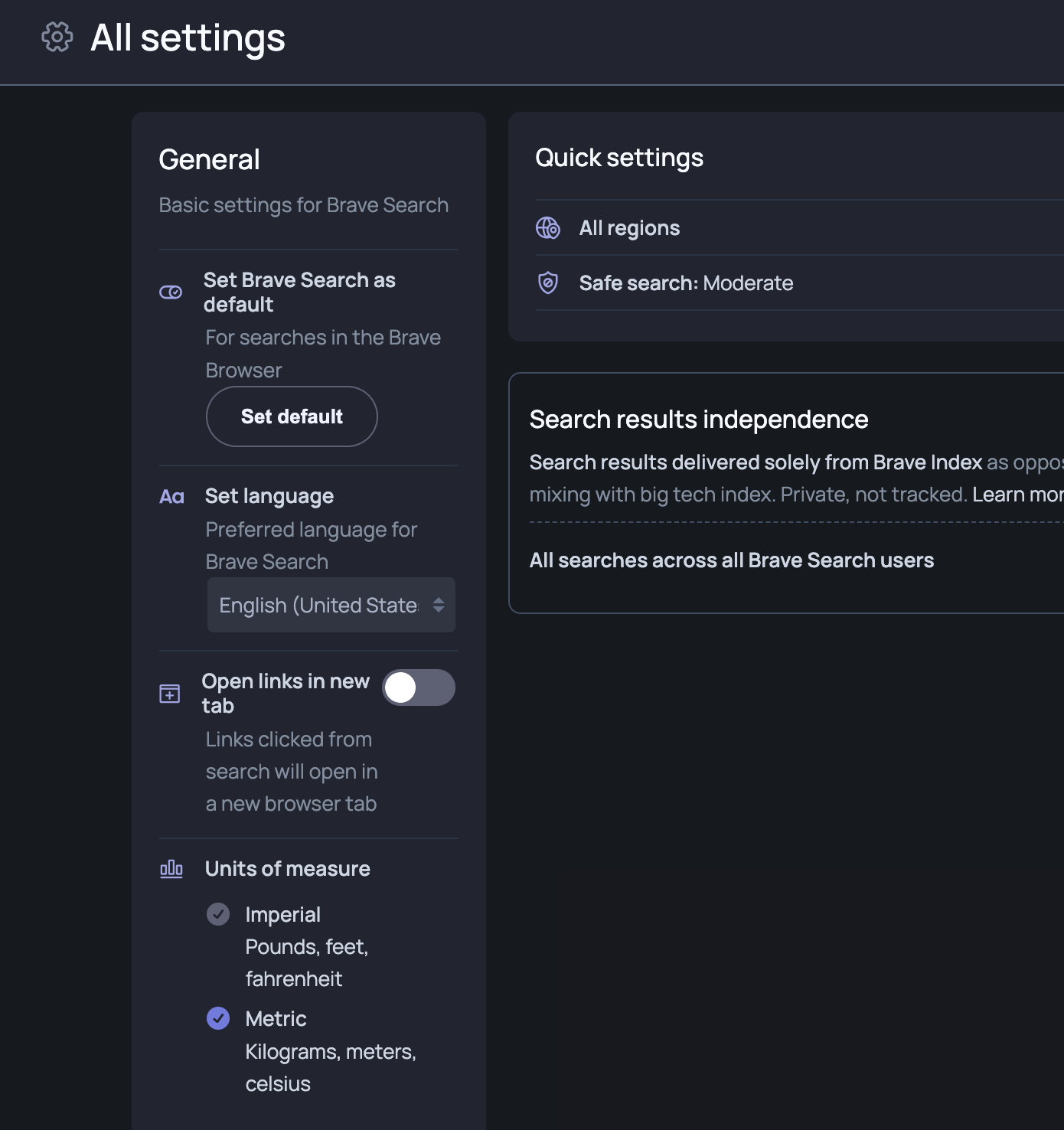Select the Metric units option
The width and height of the screenshot is (1064, 1130).
click(218, 1018)
